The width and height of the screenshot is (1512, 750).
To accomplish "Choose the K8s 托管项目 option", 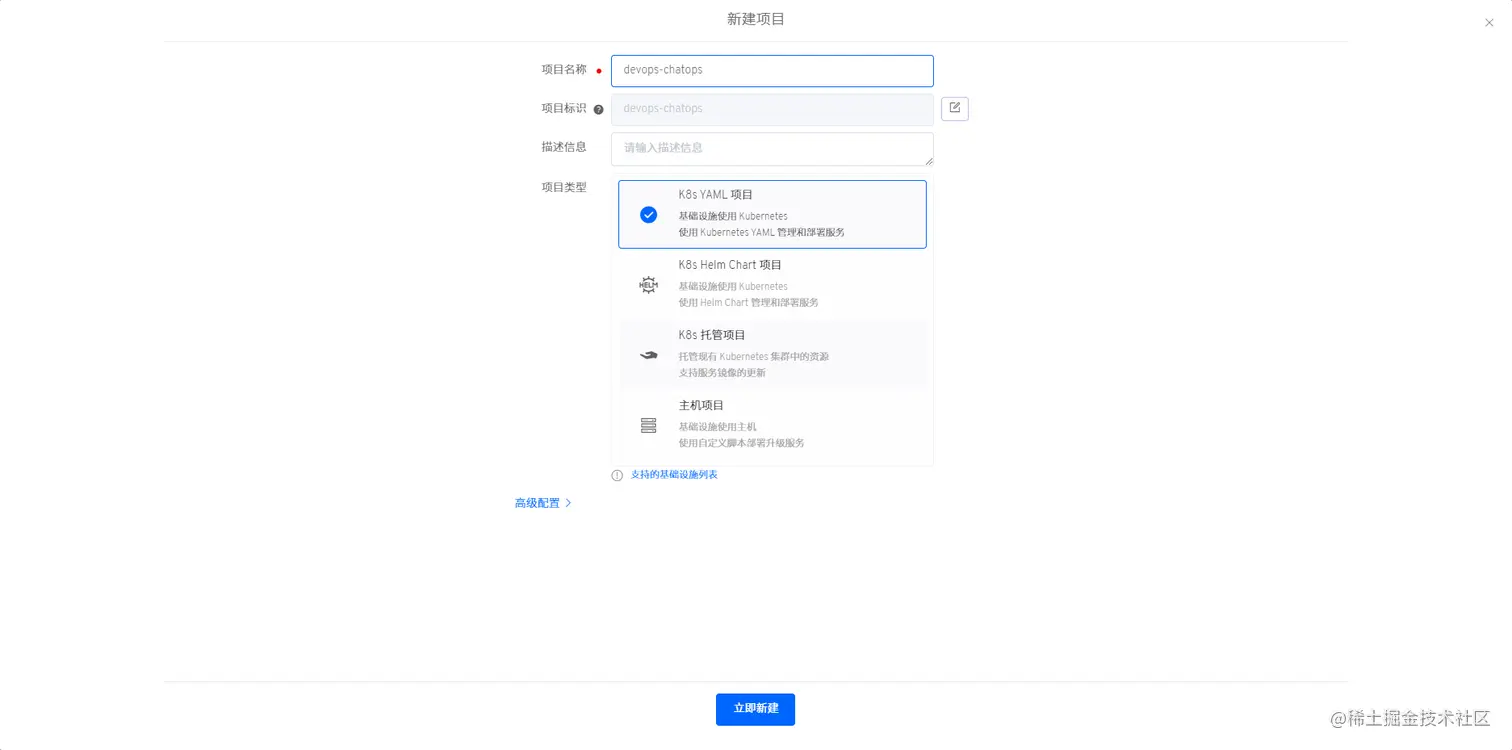I will coord(772,355).
